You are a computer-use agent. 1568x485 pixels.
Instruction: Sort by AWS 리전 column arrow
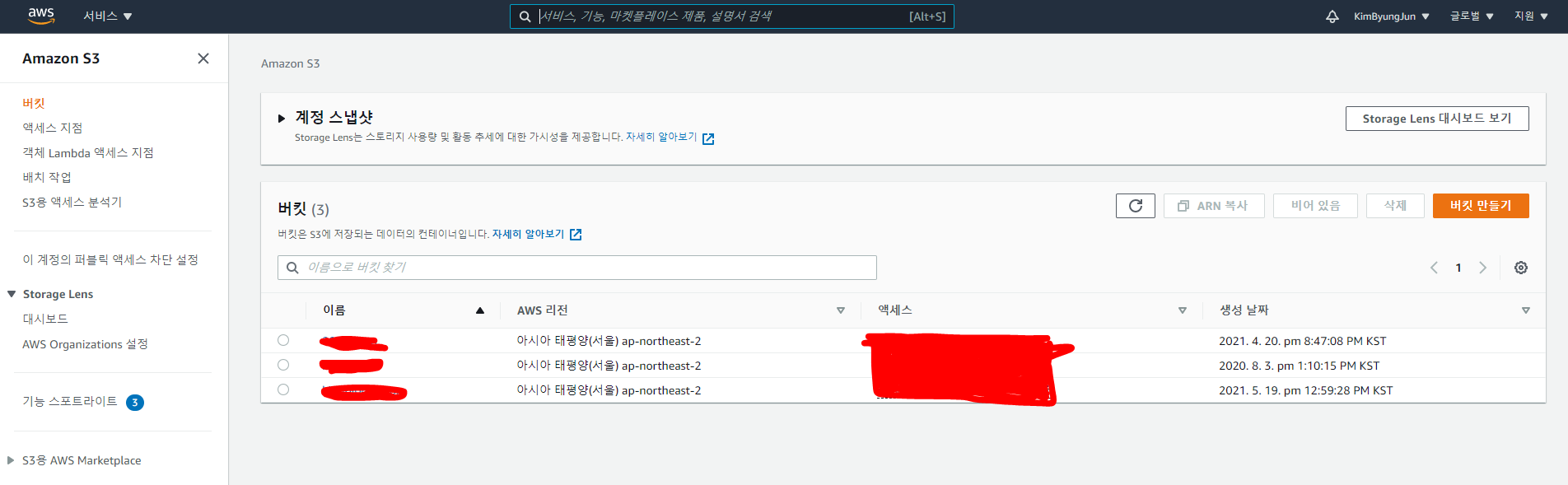(841, 310)
